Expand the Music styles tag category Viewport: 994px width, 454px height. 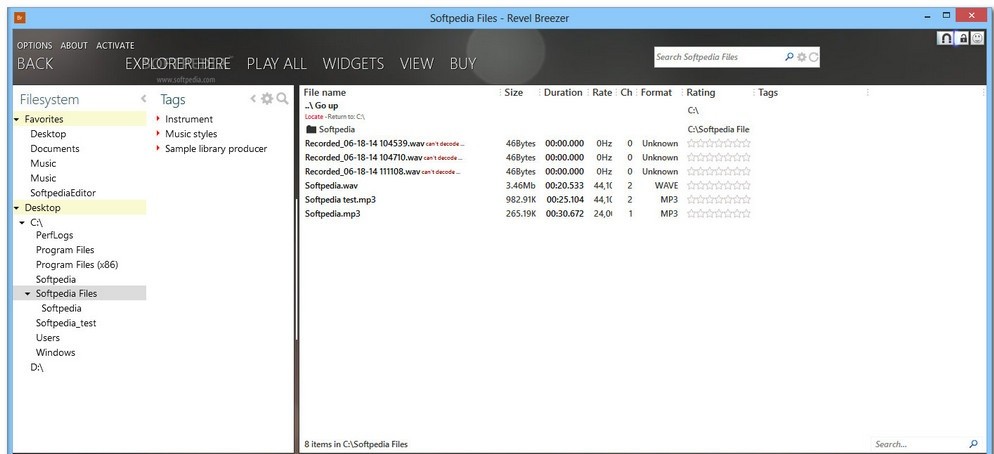[157, 134]
